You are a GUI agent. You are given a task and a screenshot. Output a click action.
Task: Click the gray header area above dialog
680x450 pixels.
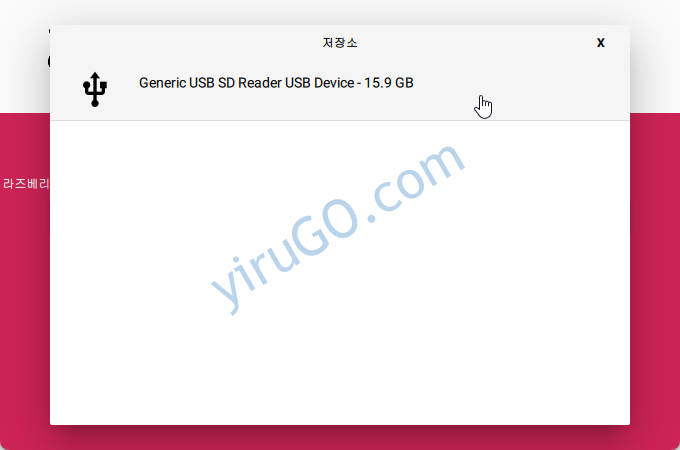point(340,12)
